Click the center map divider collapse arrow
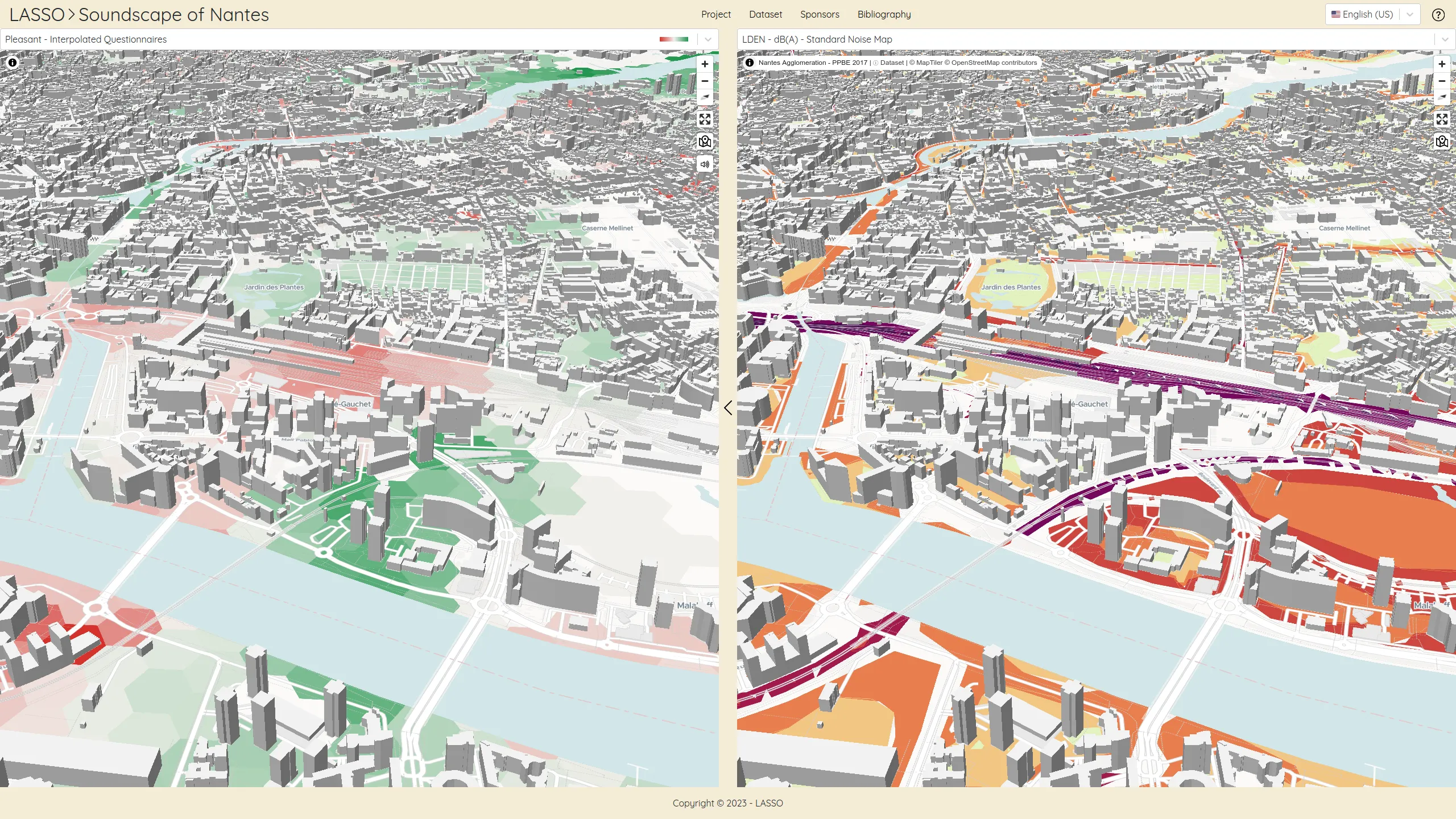Screen dimensions: 1456x819 pos(728,407)
